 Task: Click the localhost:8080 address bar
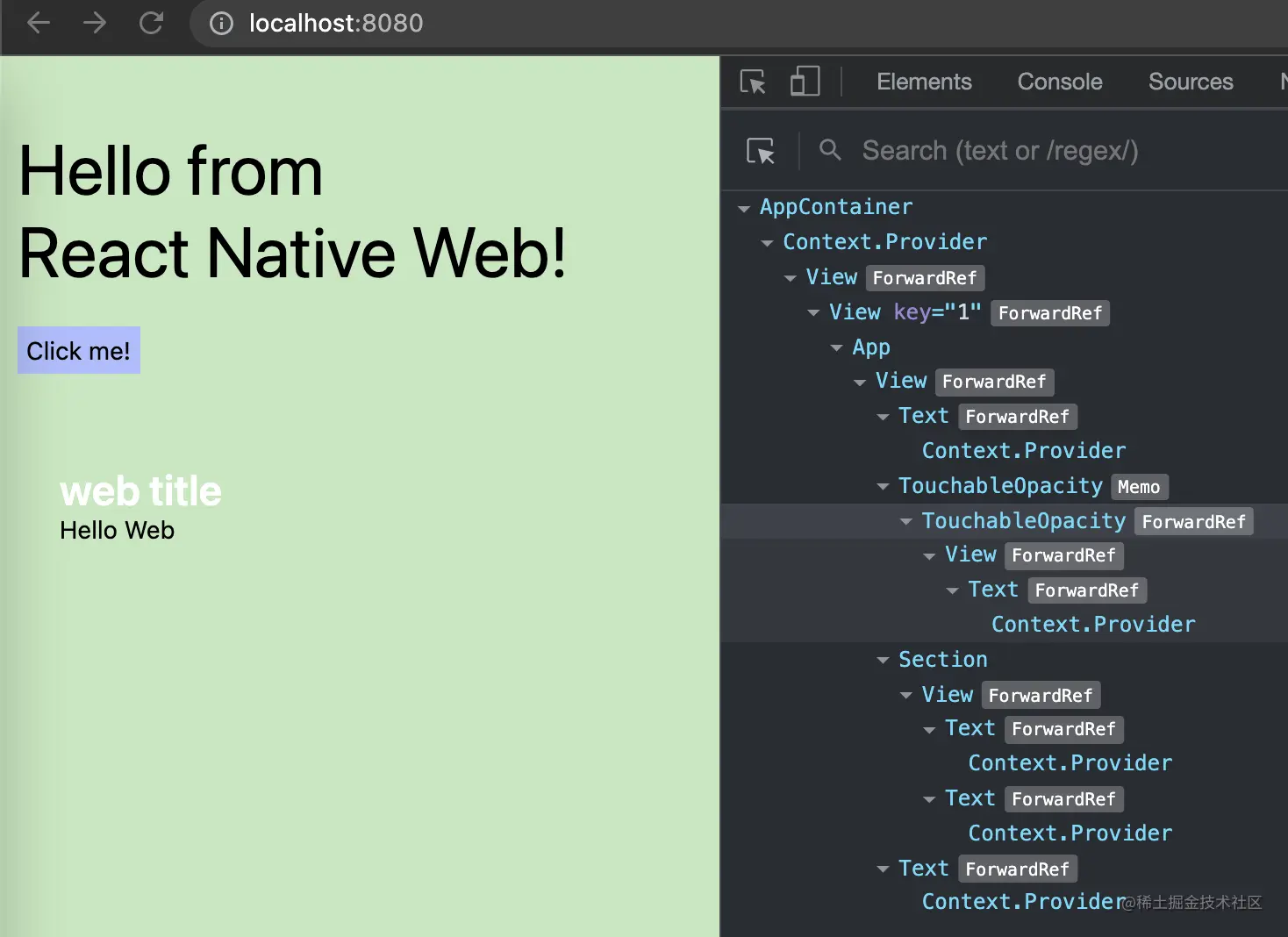click(526, 23)
